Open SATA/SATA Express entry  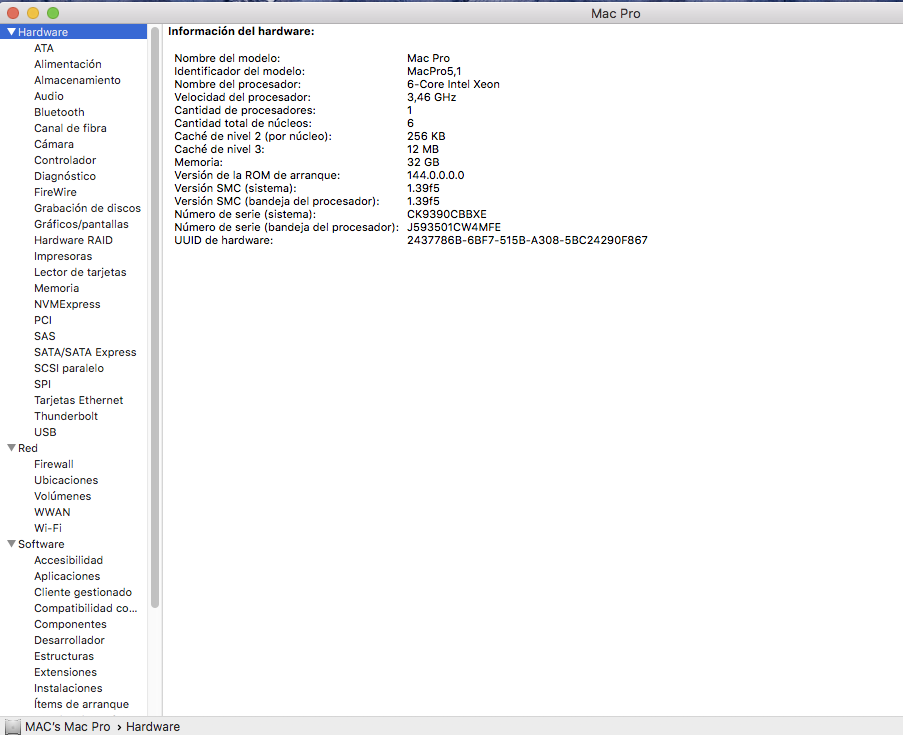(x=85, y=353)
